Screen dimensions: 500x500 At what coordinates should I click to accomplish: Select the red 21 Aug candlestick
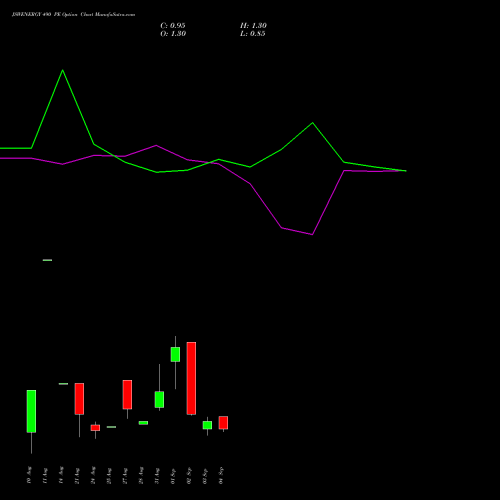point(79,399)
